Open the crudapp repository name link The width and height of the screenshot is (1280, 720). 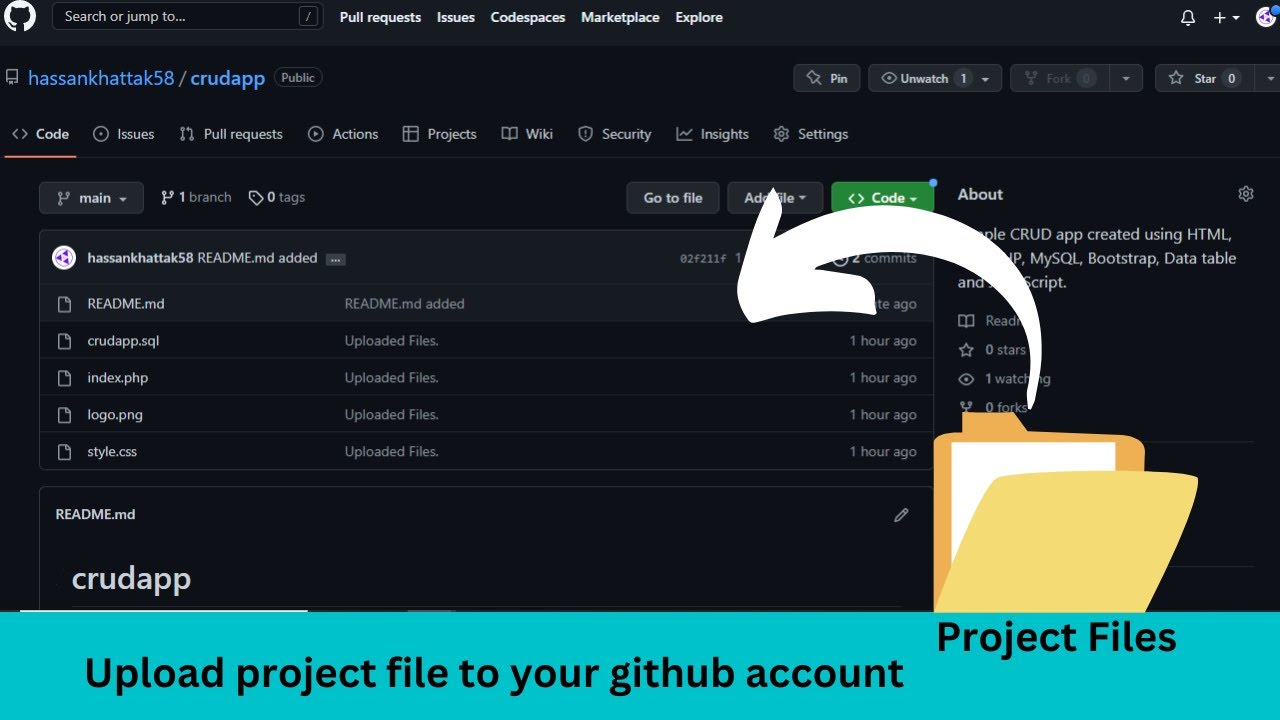click(227, 78)
